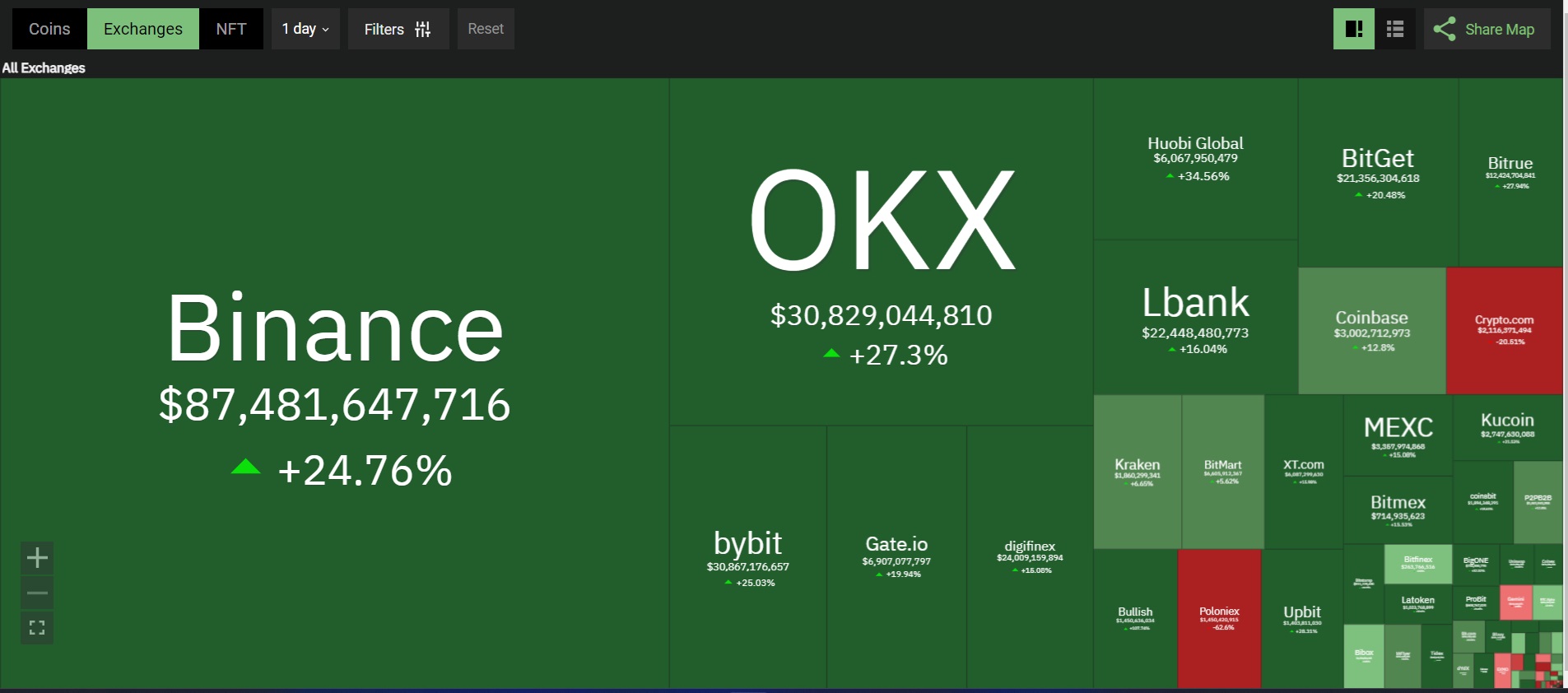
Task: Zoom out with the minus icon
Action: click(37, 593)
